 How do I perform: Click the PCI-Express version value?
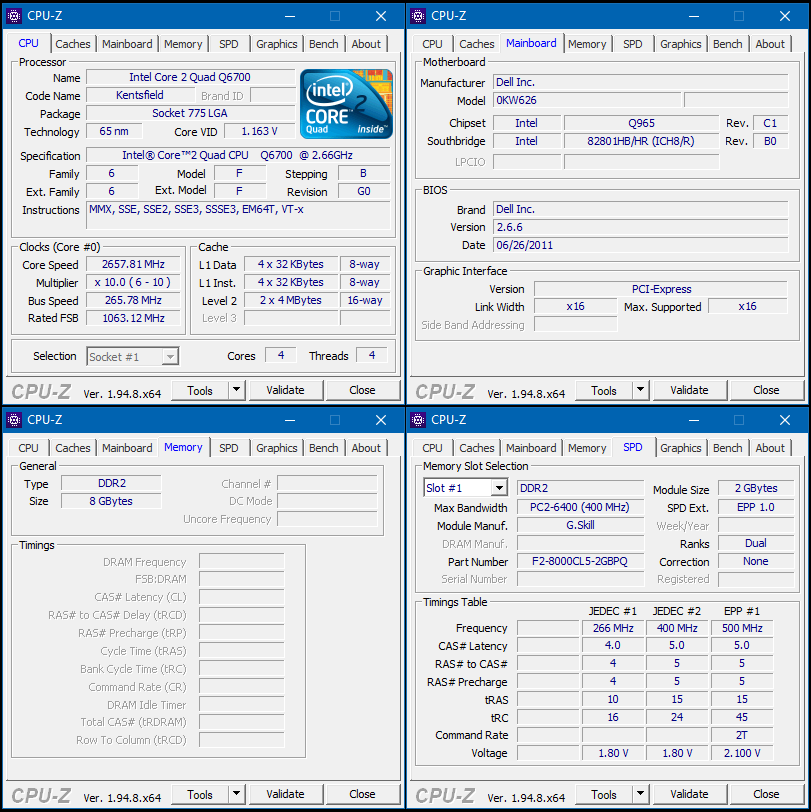pos(661,289)
